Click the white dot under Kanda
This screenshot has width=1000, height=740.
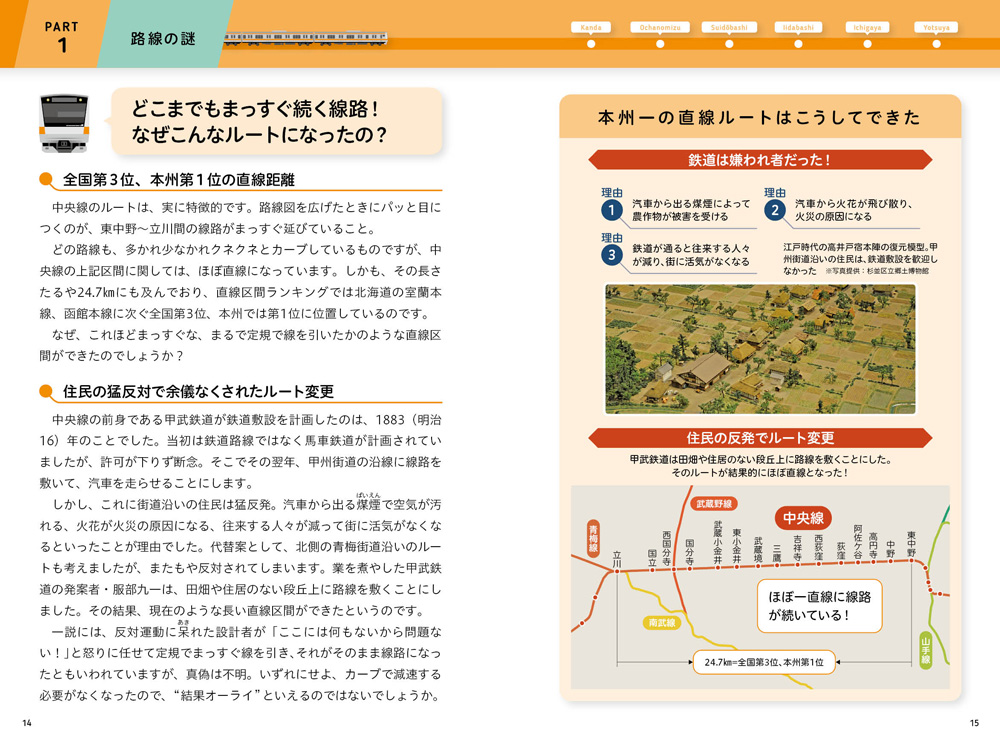591,44
